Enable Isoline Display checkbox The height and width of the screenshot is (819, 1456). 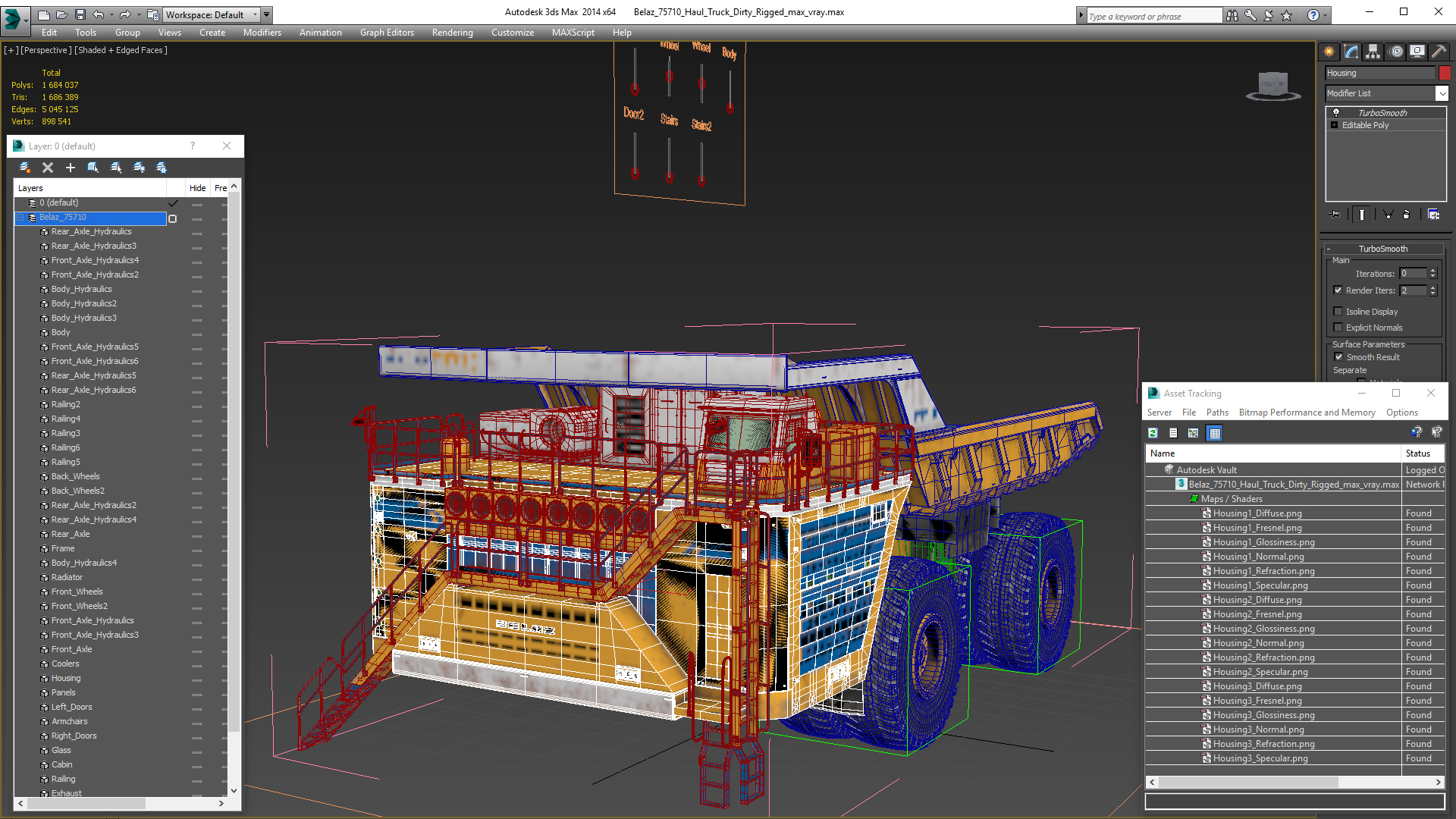(x=1338, y=312)
